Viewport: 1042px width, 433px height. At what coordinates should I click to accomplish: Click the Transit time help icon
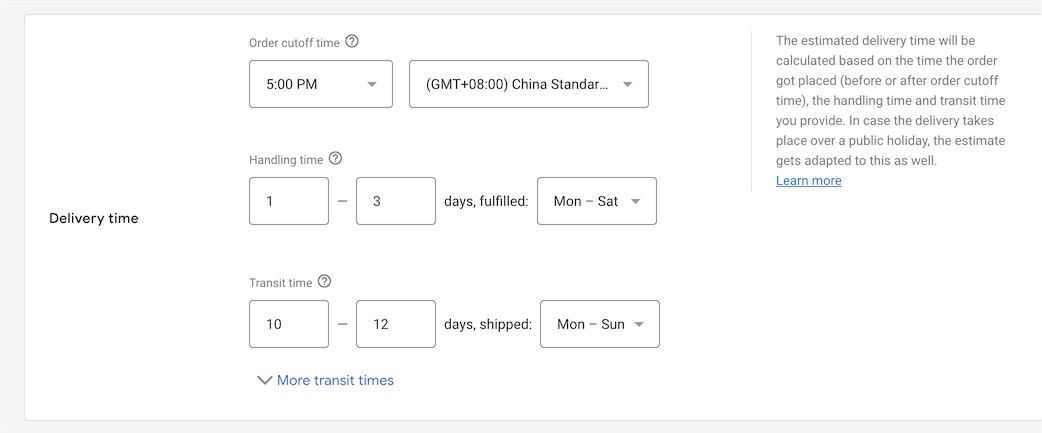coord(324,282)
